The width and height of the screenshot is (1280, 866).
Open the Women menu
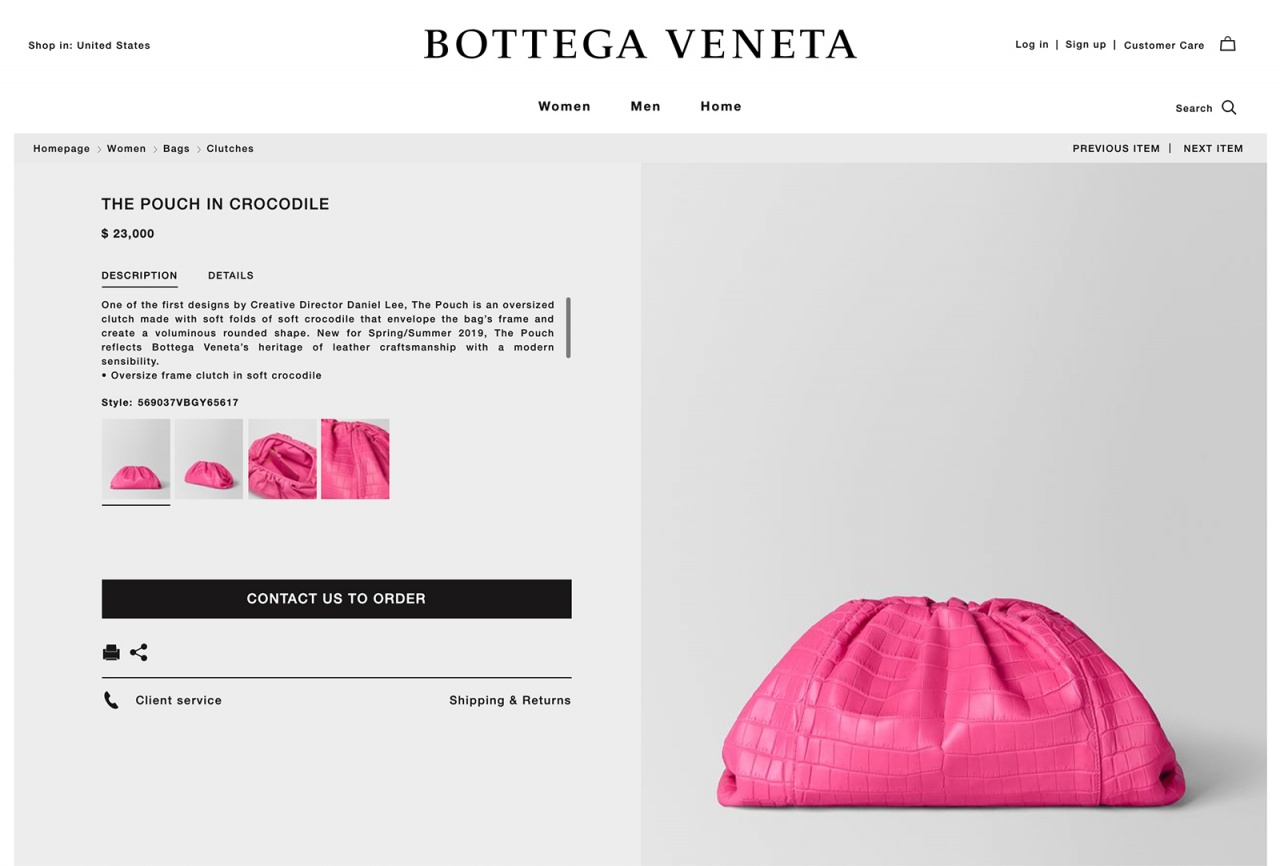coord(564,106)
